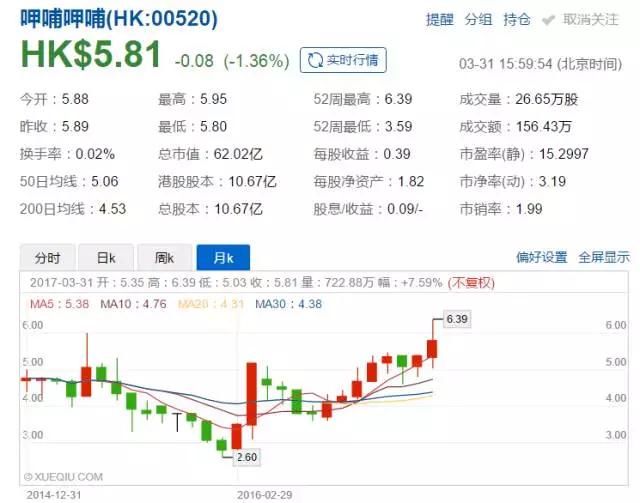Click 最低：5.80 value

click(193, 127)
